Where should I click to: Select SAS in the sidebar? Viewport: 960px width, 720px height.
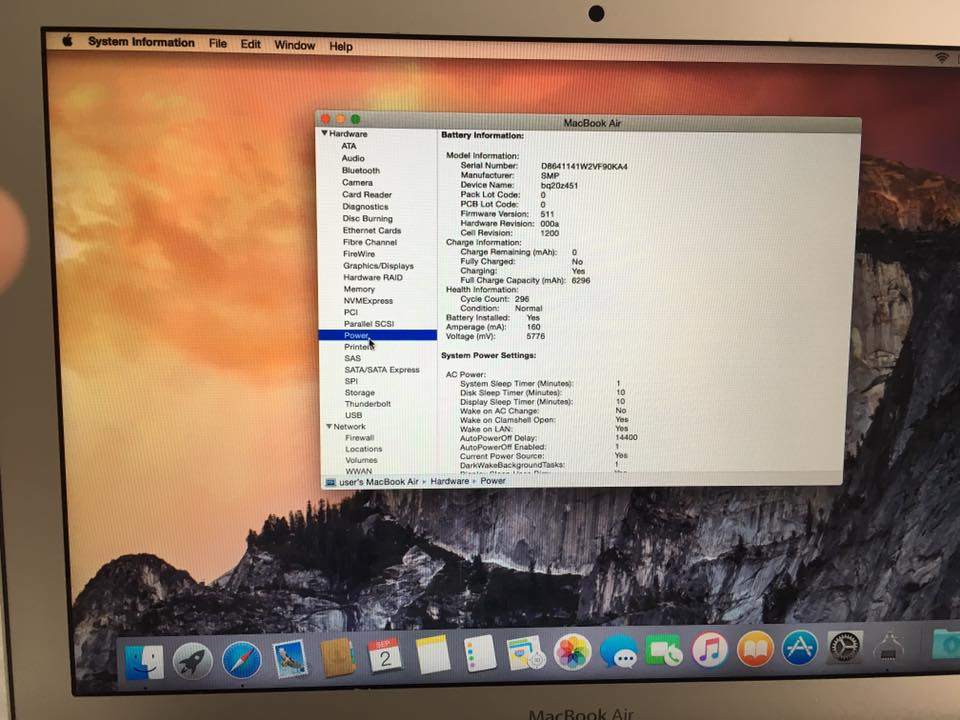point(353,358)
